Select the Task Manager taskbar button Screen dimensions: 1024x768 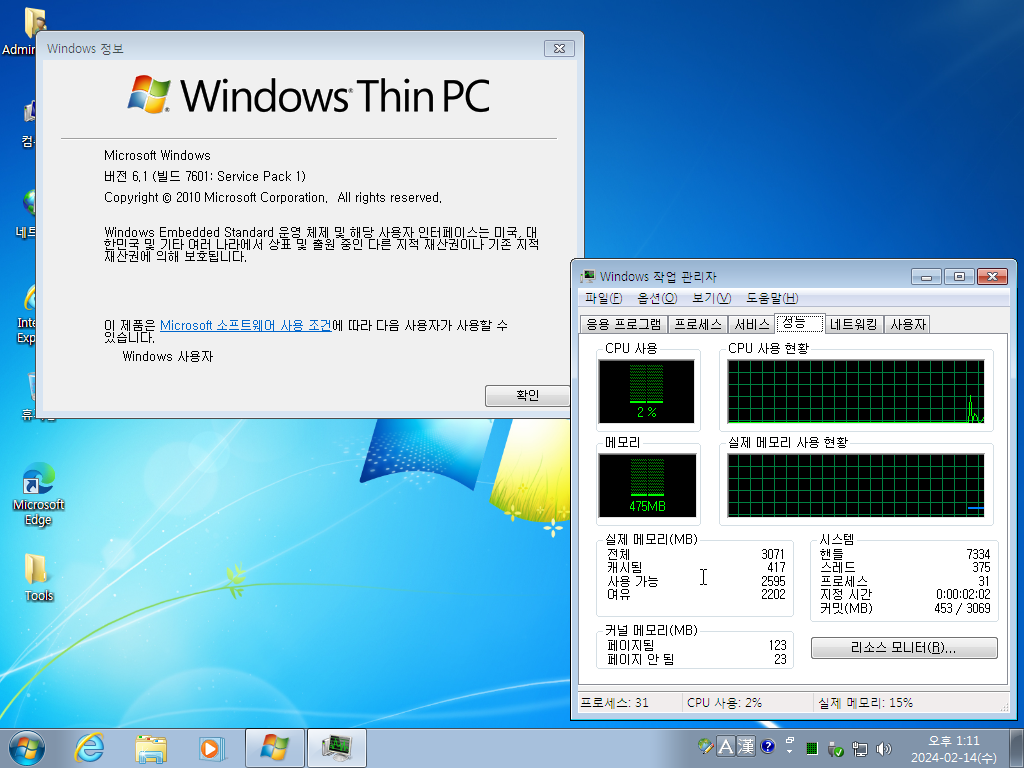(336, 748)
